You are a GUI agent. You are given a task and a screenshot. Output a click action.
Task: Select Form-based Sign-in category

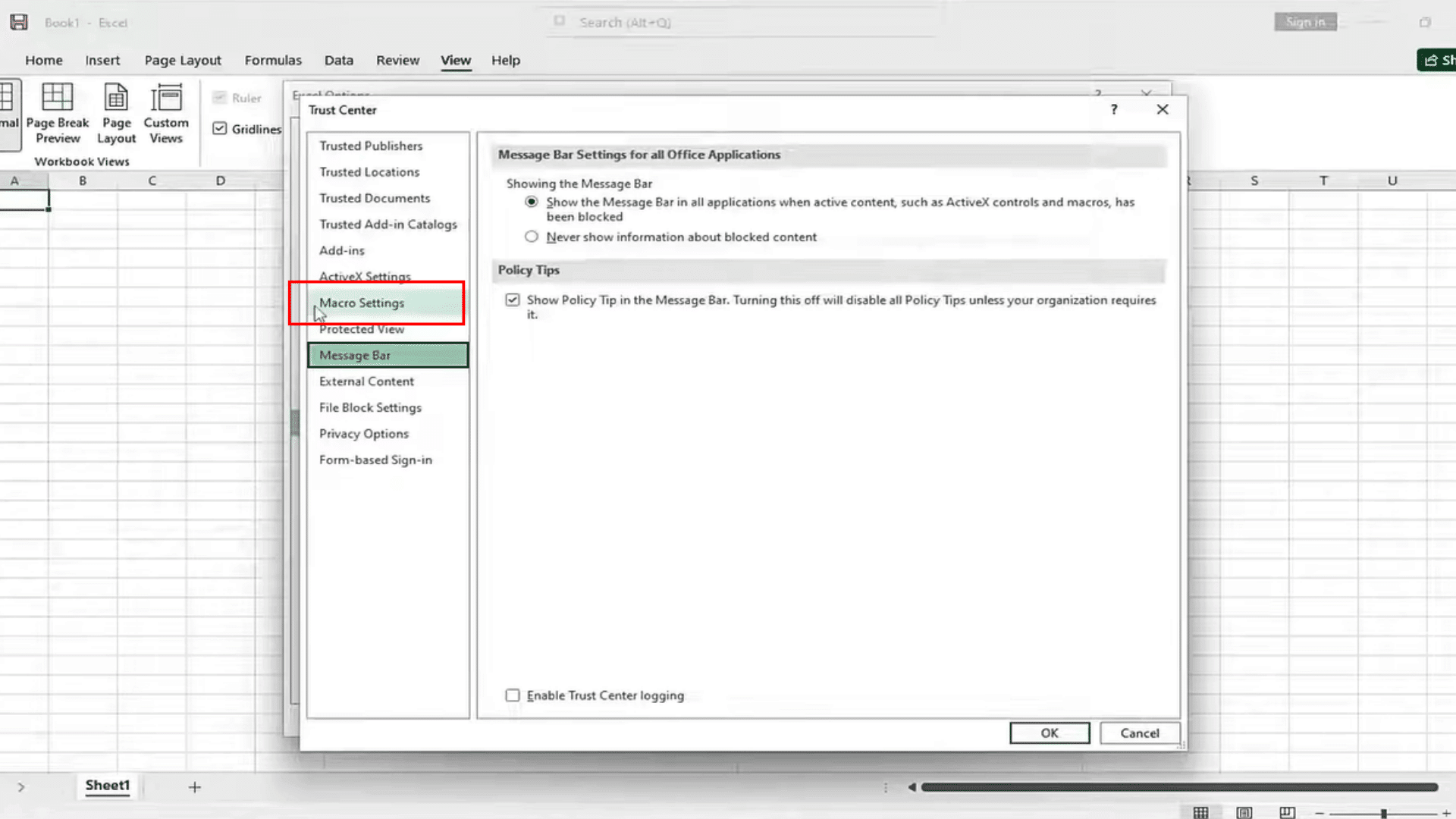[388, 460]
